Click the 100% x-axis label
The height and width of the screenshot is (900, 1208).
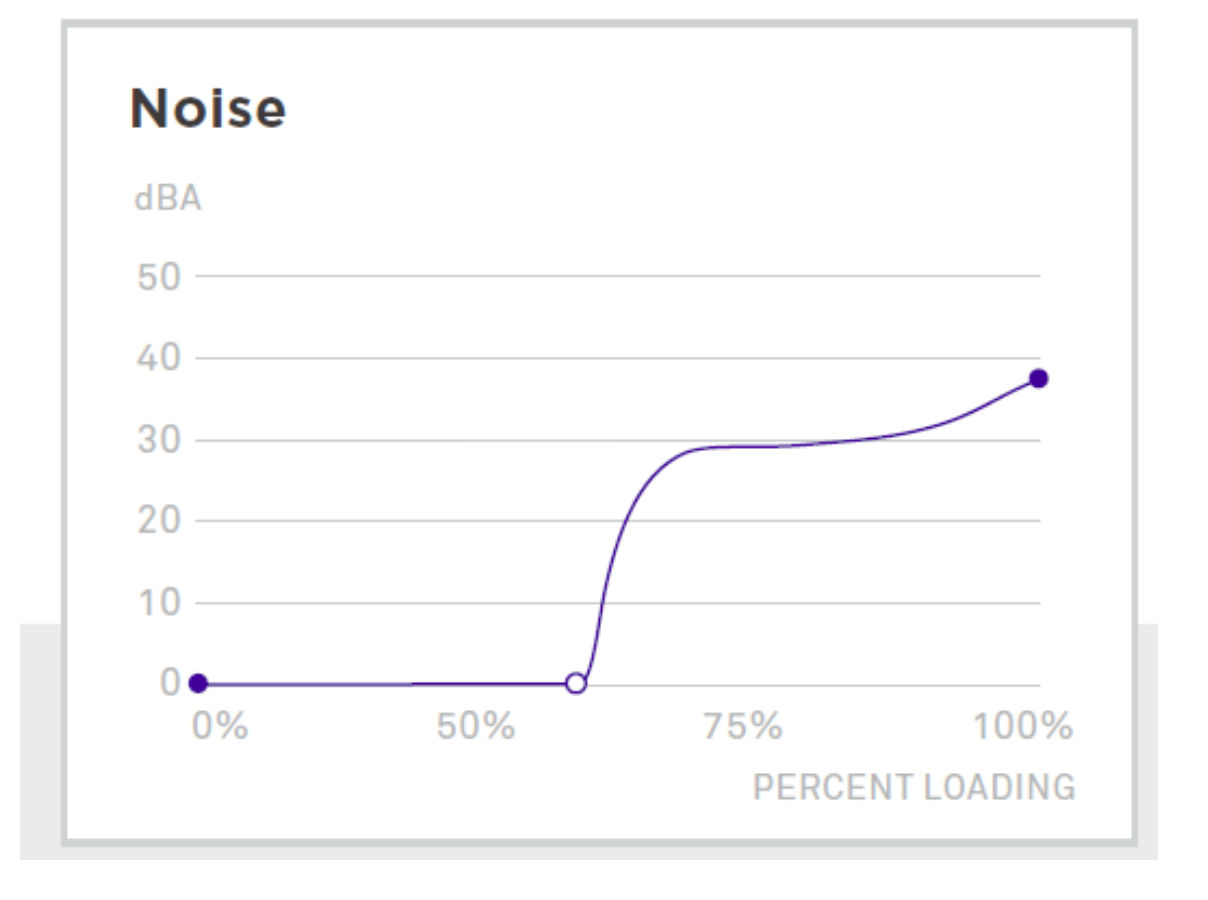(1023, 725)
